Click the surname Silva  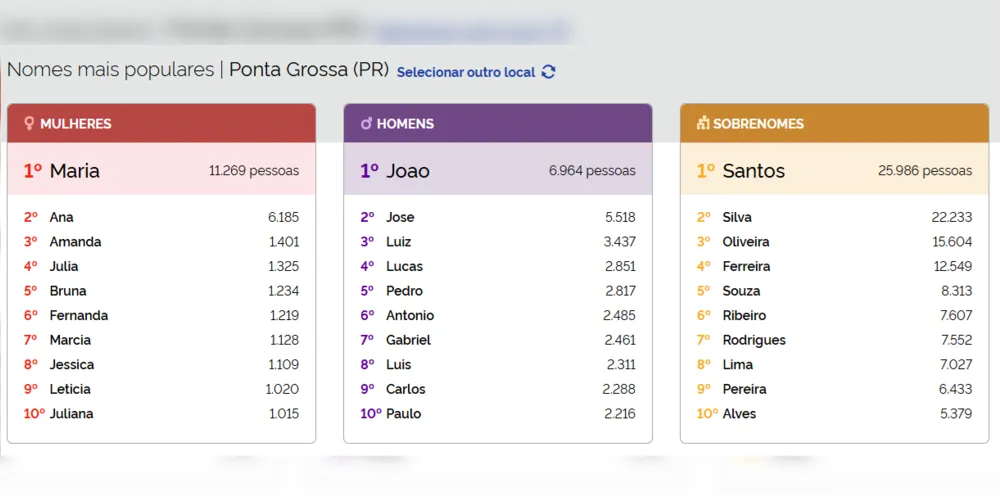[x=737, y=217]
